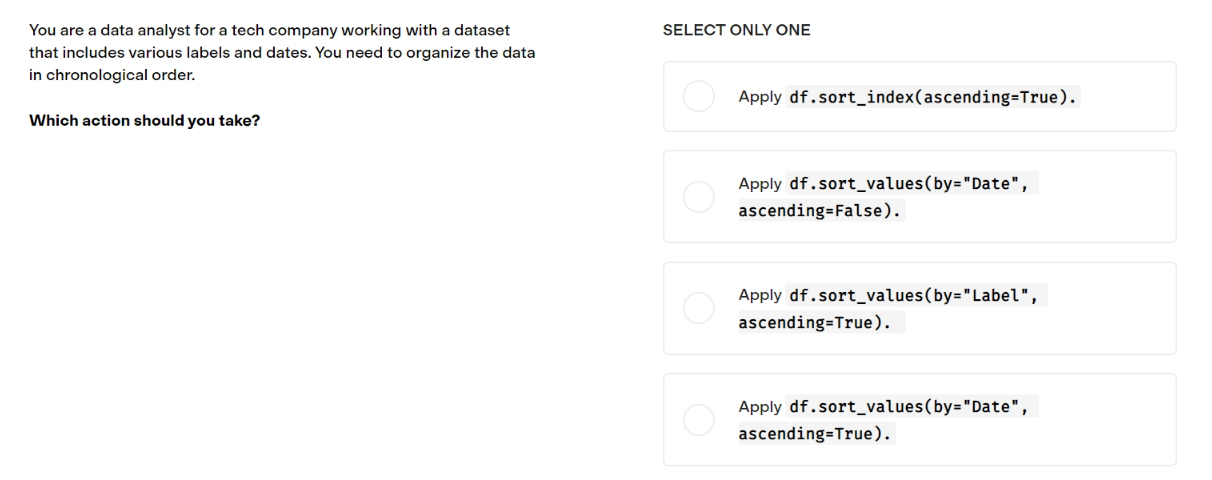Click blank right area of the sort_index card

[x=1130, y=97]
